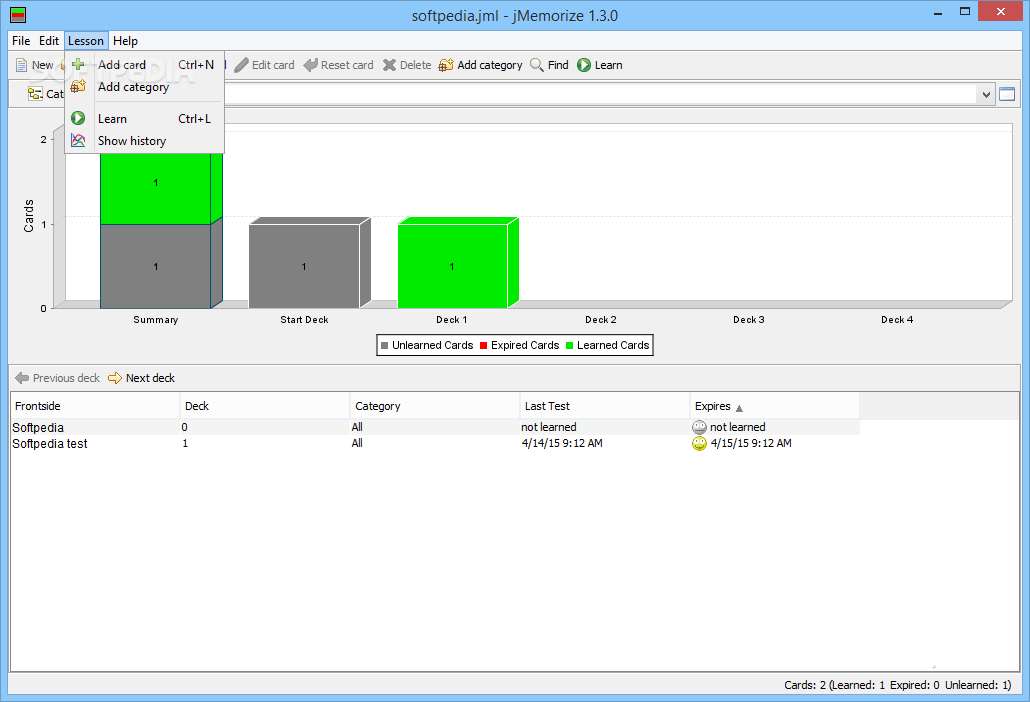
Task: Click the jMemorize app icon in title bar
Action: (x=18, y=14)
